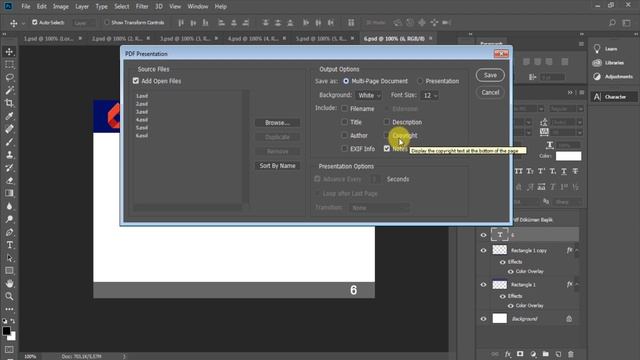This screenshot has width=640, height=360.
Task: Click the foreground color swatch
Action: [x=6, y=331]
